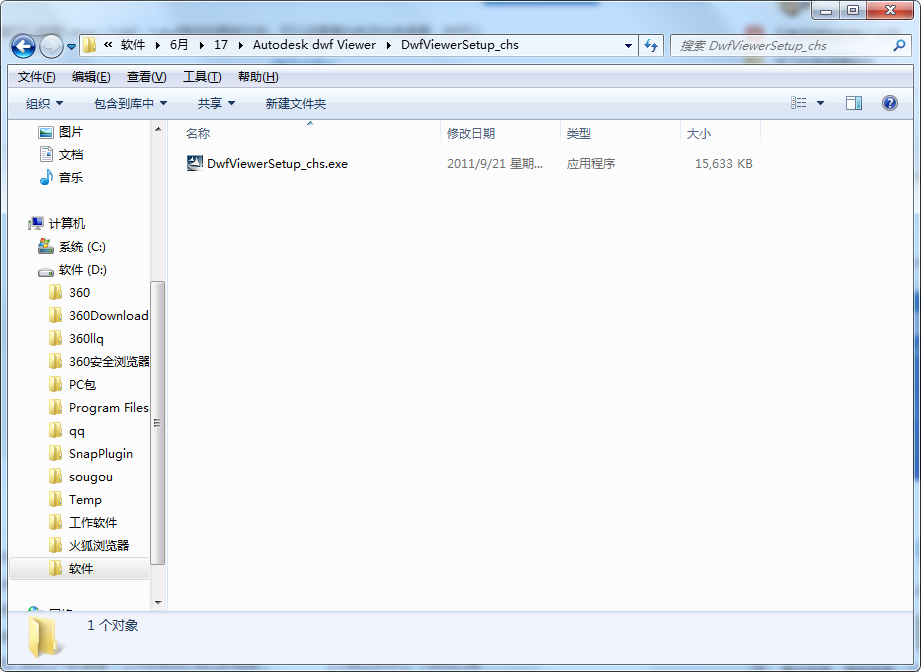Image resolution: width=921 pixels, height=672 pixels.
Task: Click the navigation pane scrollbar thumb
Action: point(157,423)
